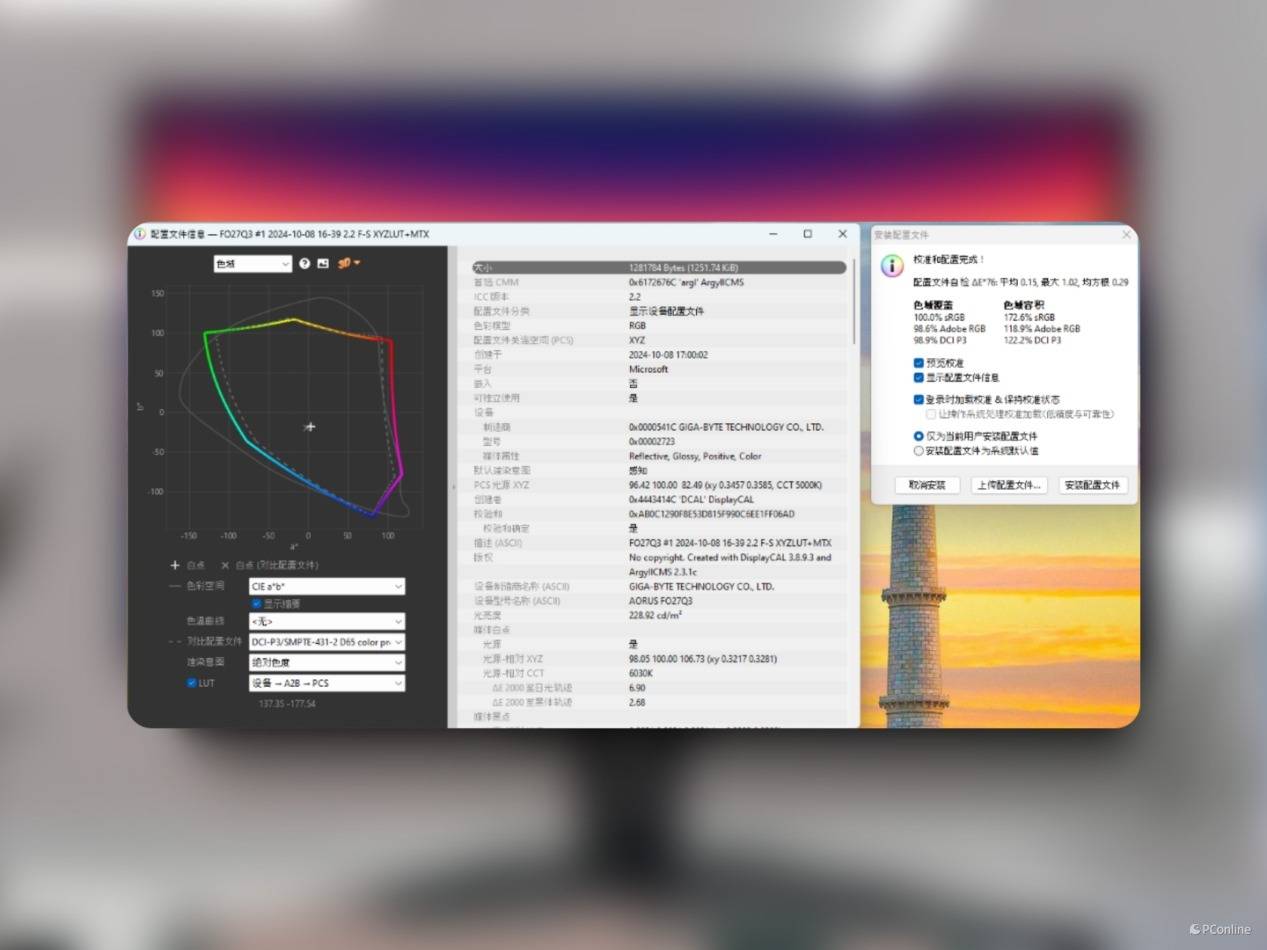The image size is (1267, 950).
Task: Expand the CIE a*b* color space dropdown
Action: tap(326, 586)
